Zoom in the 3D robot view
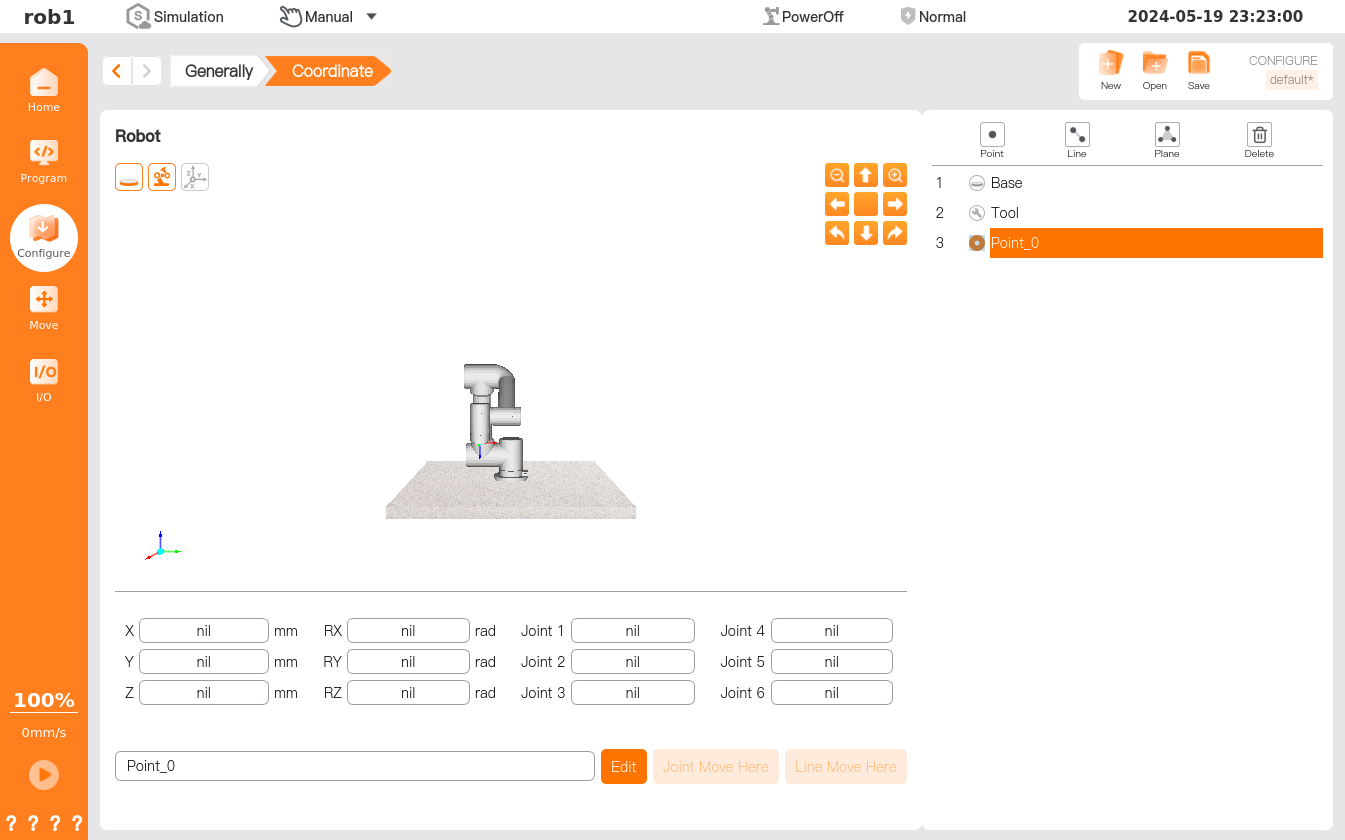This screenshot has width=1345, height=840. pos(895,175)
